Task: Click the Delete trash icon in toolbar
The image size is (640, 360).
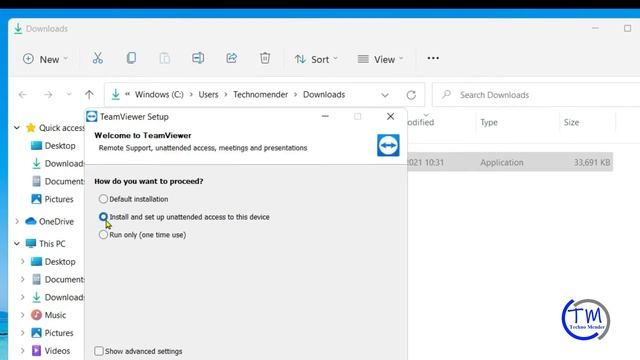Action: 265,58
